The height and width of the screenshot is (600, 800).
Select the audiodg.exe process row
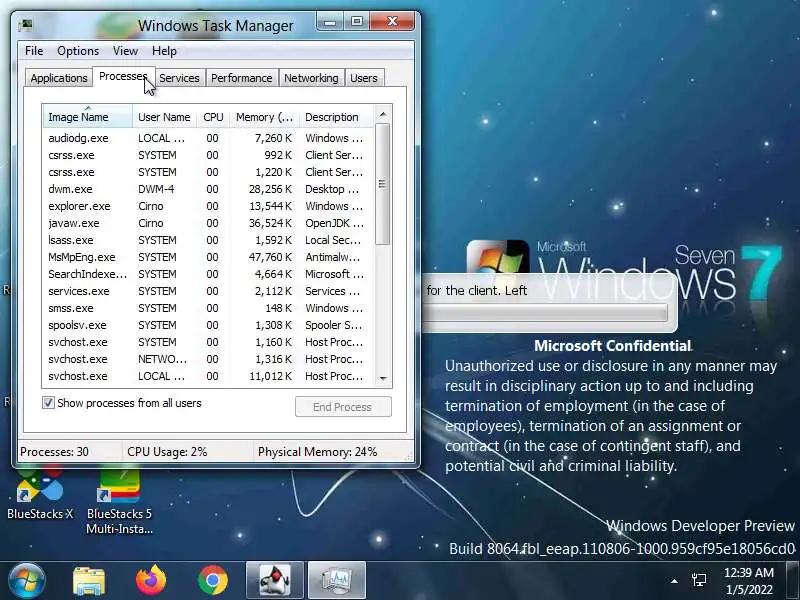[x=208, y=138]
